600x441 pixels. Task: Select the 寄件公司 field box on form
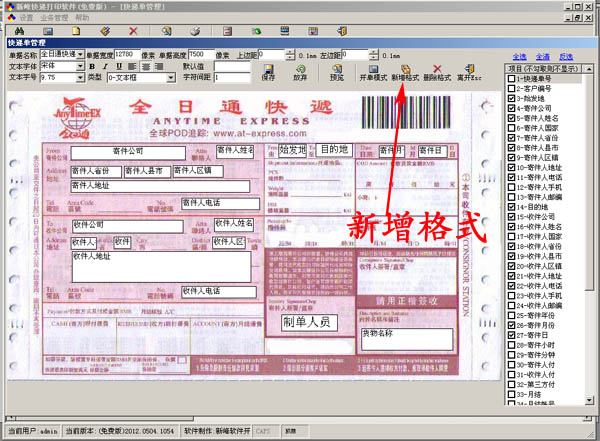point(128,152)
